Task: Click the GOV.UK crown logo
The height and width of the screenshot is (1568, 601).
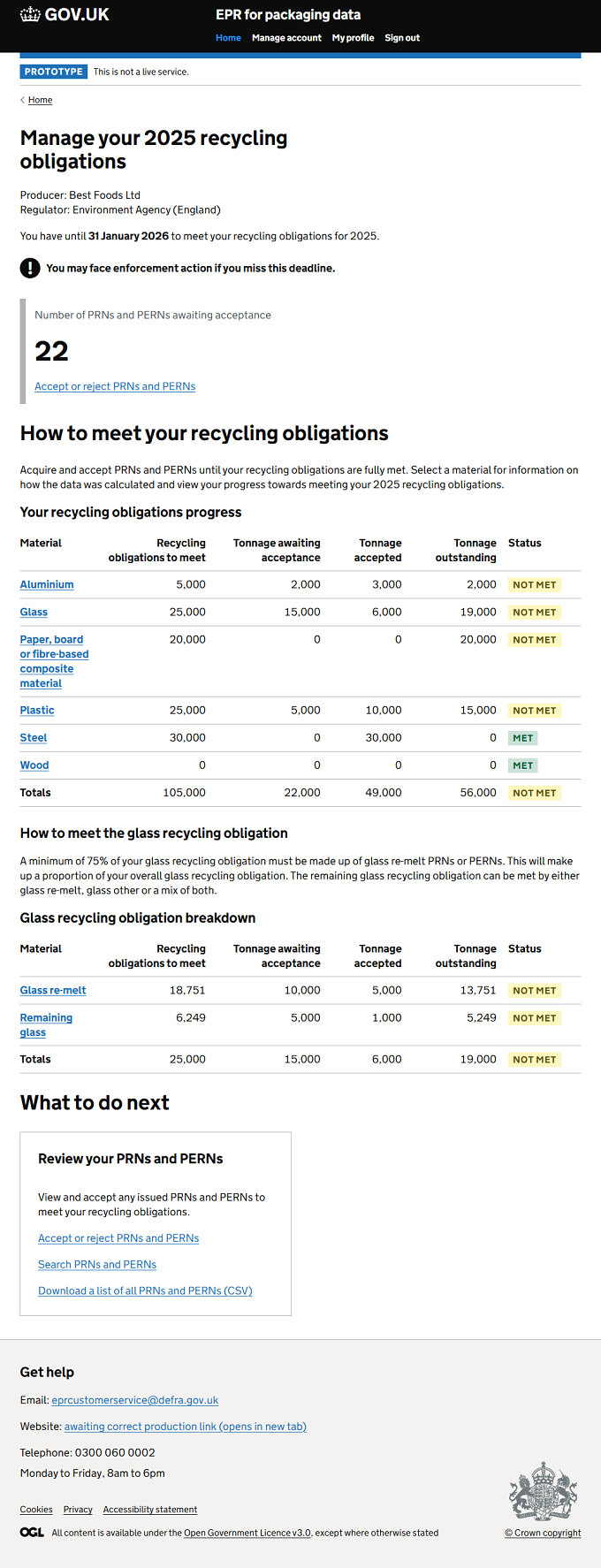Action: coord(30,14)
